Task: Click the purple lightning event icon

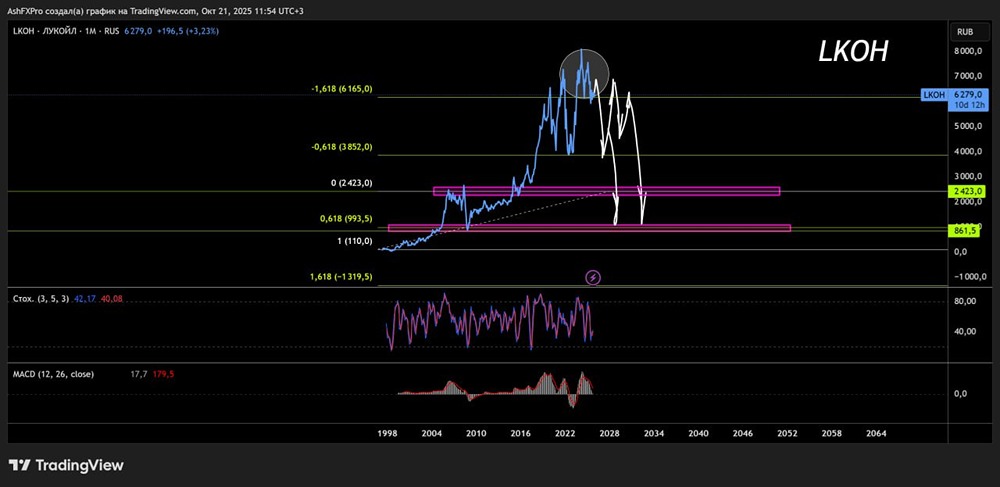Action: pyautogui.click(x=593, y=277)
